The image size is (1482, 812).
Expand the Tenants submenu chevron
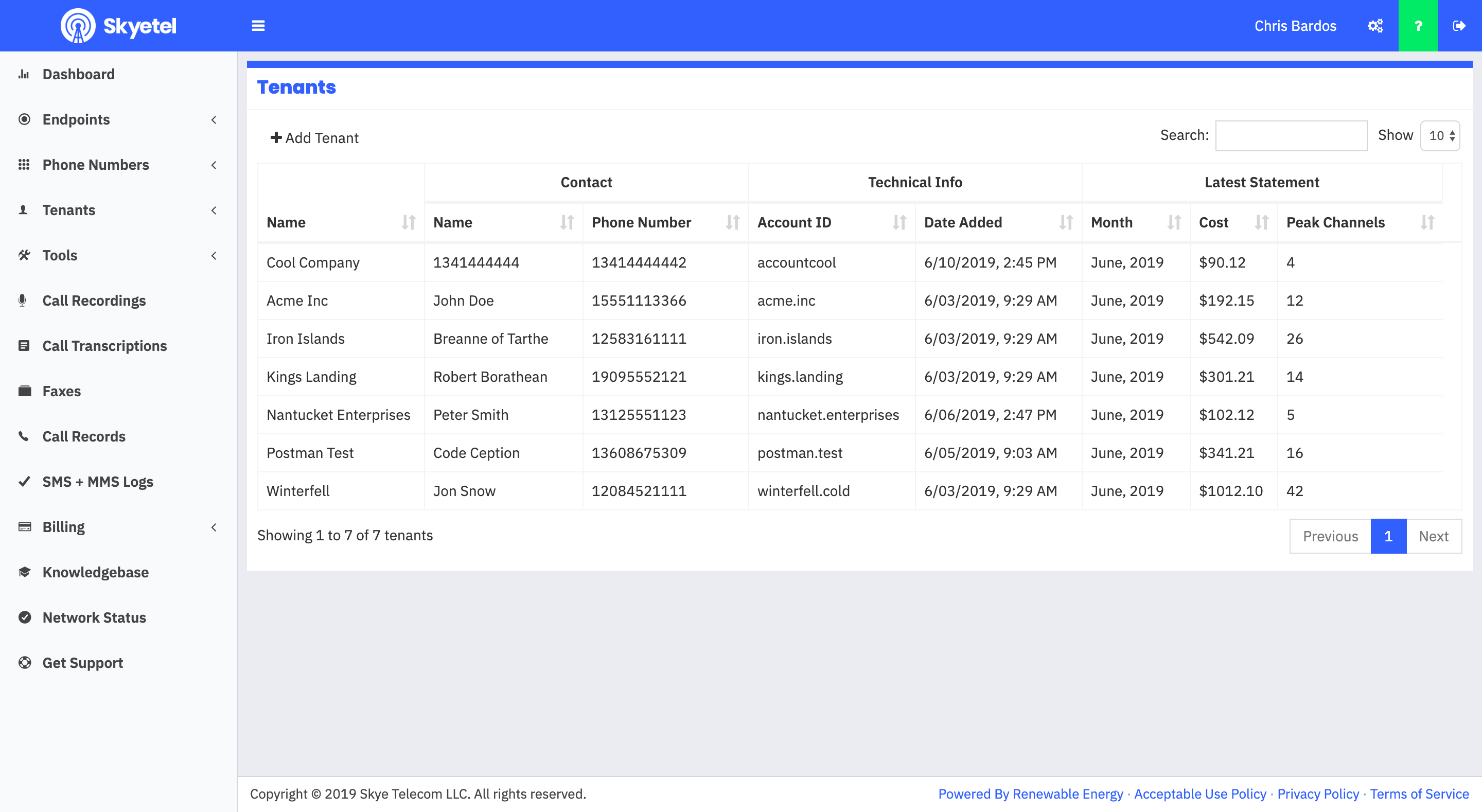[x=214, y=210]
